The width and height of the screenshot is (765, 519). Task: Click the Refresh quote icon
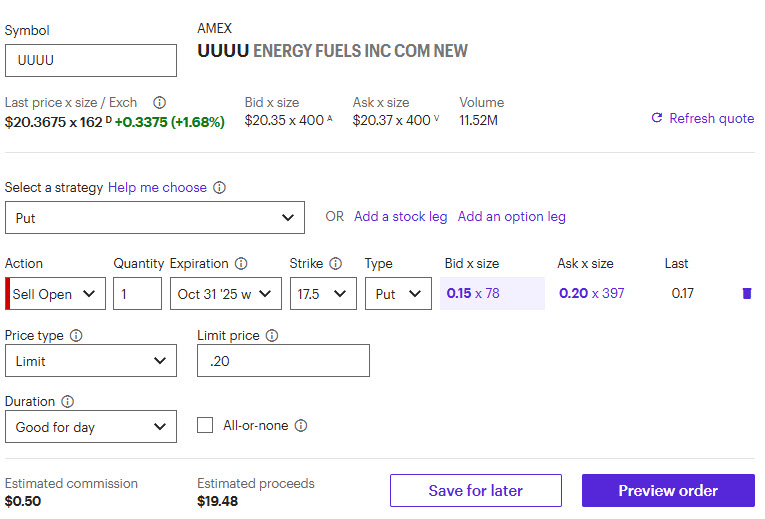click(x=657, y=118)
